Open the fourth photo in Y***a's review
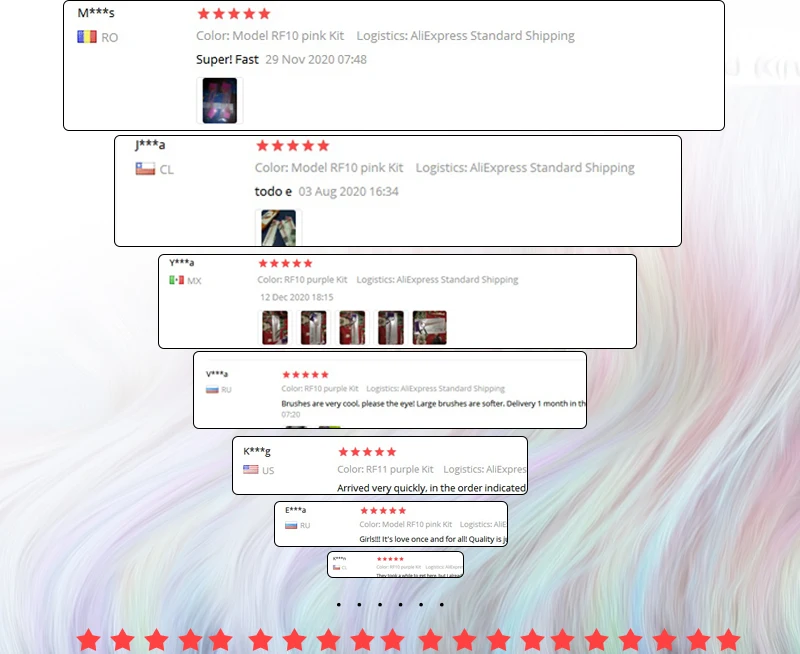The image size is (800, 654). coord(391,328)
